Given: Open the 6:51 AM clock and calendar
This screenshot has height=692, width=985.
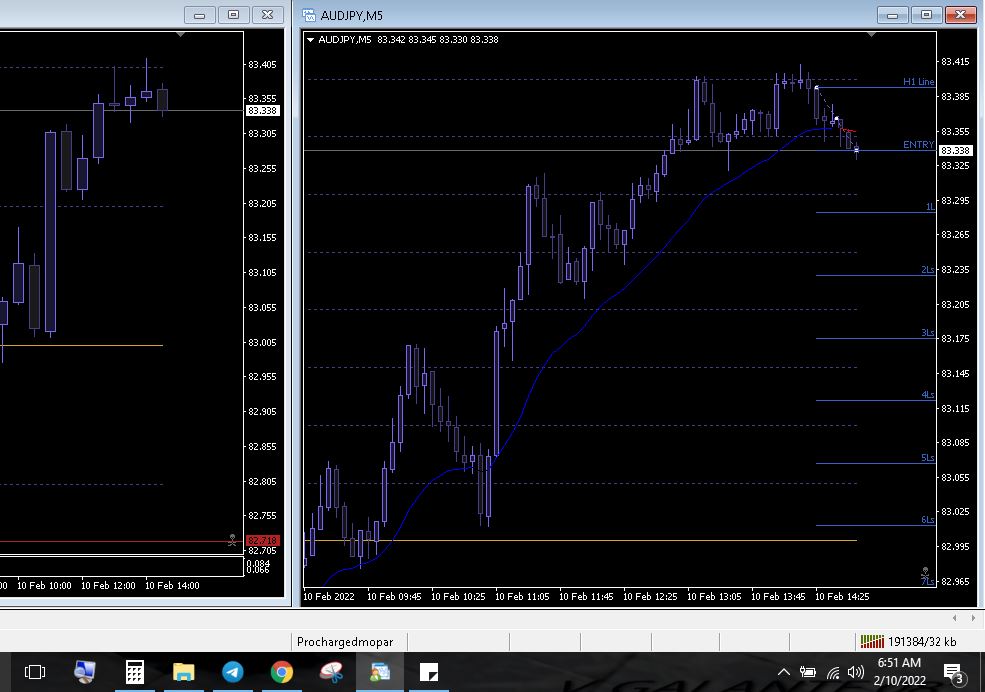Looking at the screenshot, I should (x=900, y=671).
